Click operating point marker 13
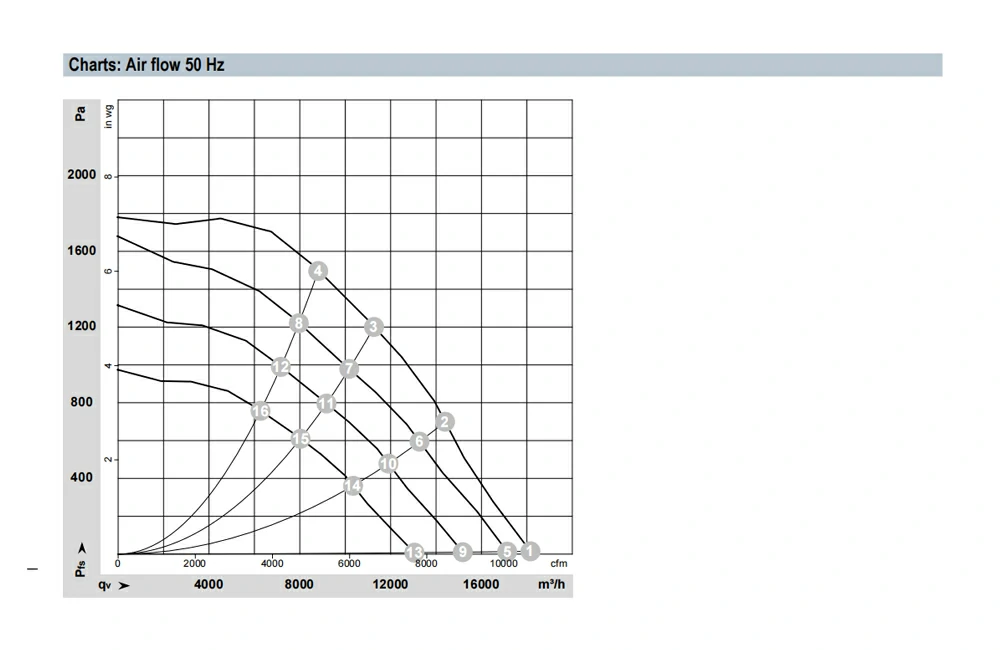Screen dimensions: 1000x650 [415, 552]
